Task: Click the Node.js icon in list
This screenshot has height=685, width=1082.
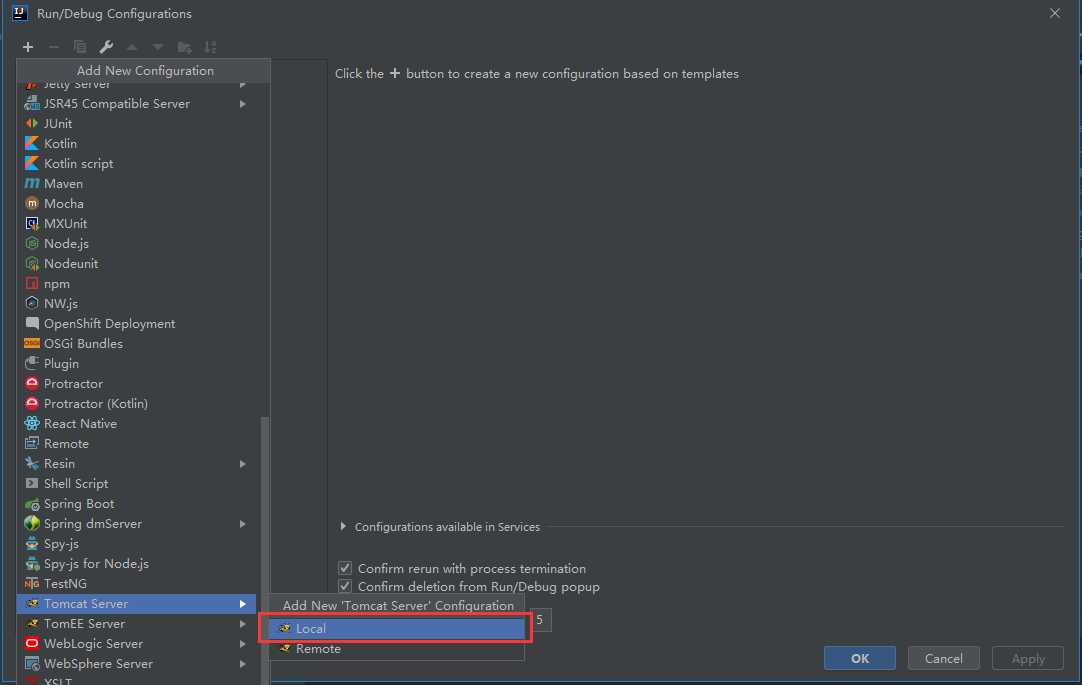Action: click(32, 244)
